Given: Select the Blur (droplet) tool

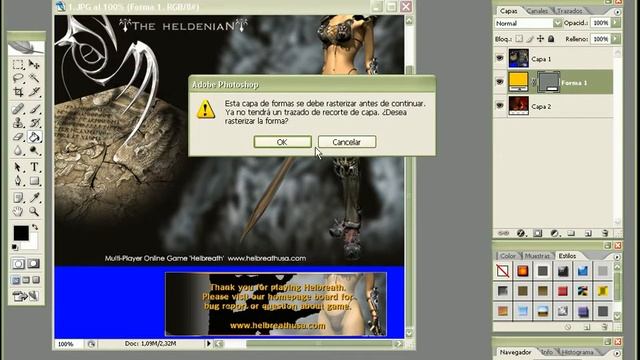Looking at the screenshot, I should [x=18, y=150].
